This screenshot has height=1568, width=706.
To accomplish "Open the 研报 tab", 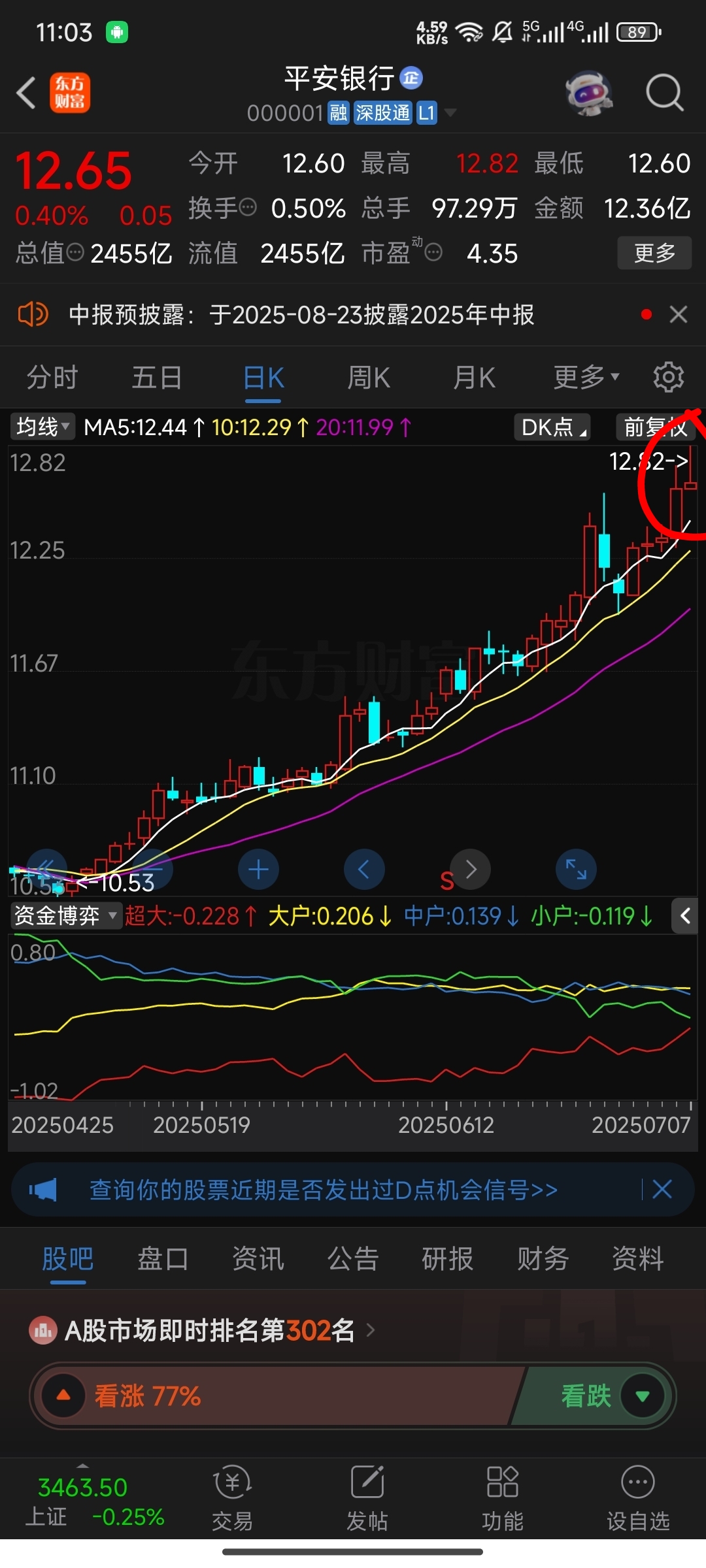I will pos(448,1258).
